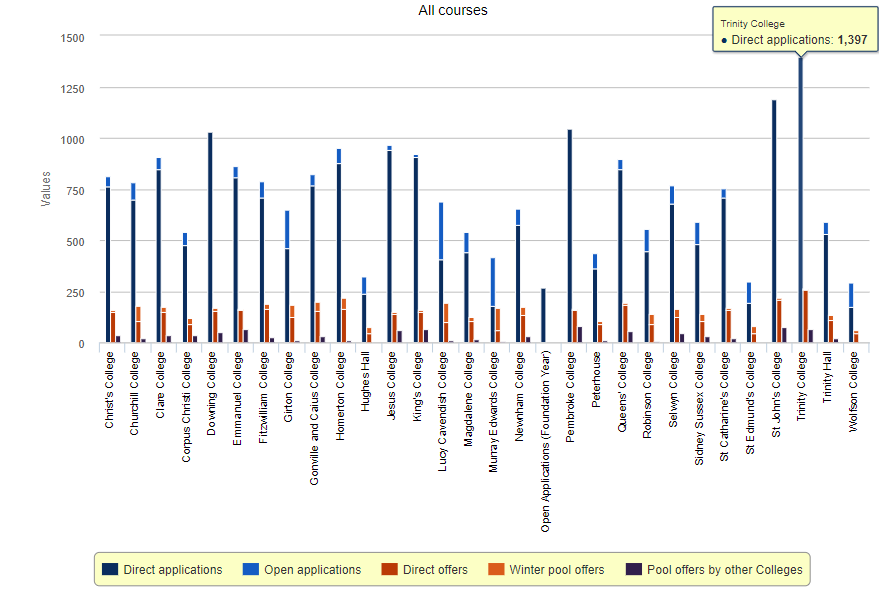Click the Fitzwilliam College axis label

tap(263, 397)
